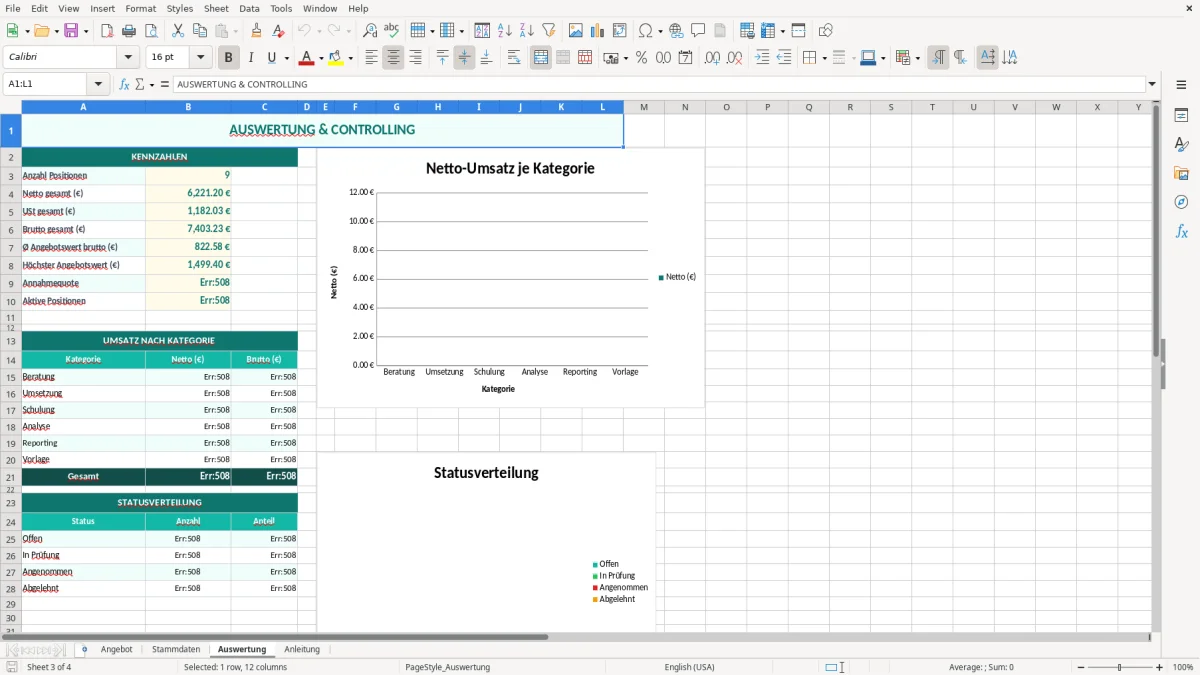
Task: Open the Special Character dropdown arrow
Action: 660,31
